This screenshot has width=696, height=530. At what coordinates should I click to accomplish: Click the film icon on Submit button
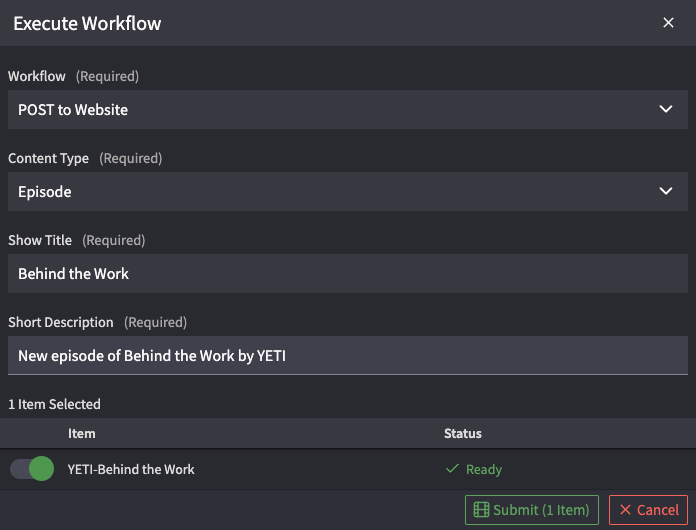(x=481, y=510)
